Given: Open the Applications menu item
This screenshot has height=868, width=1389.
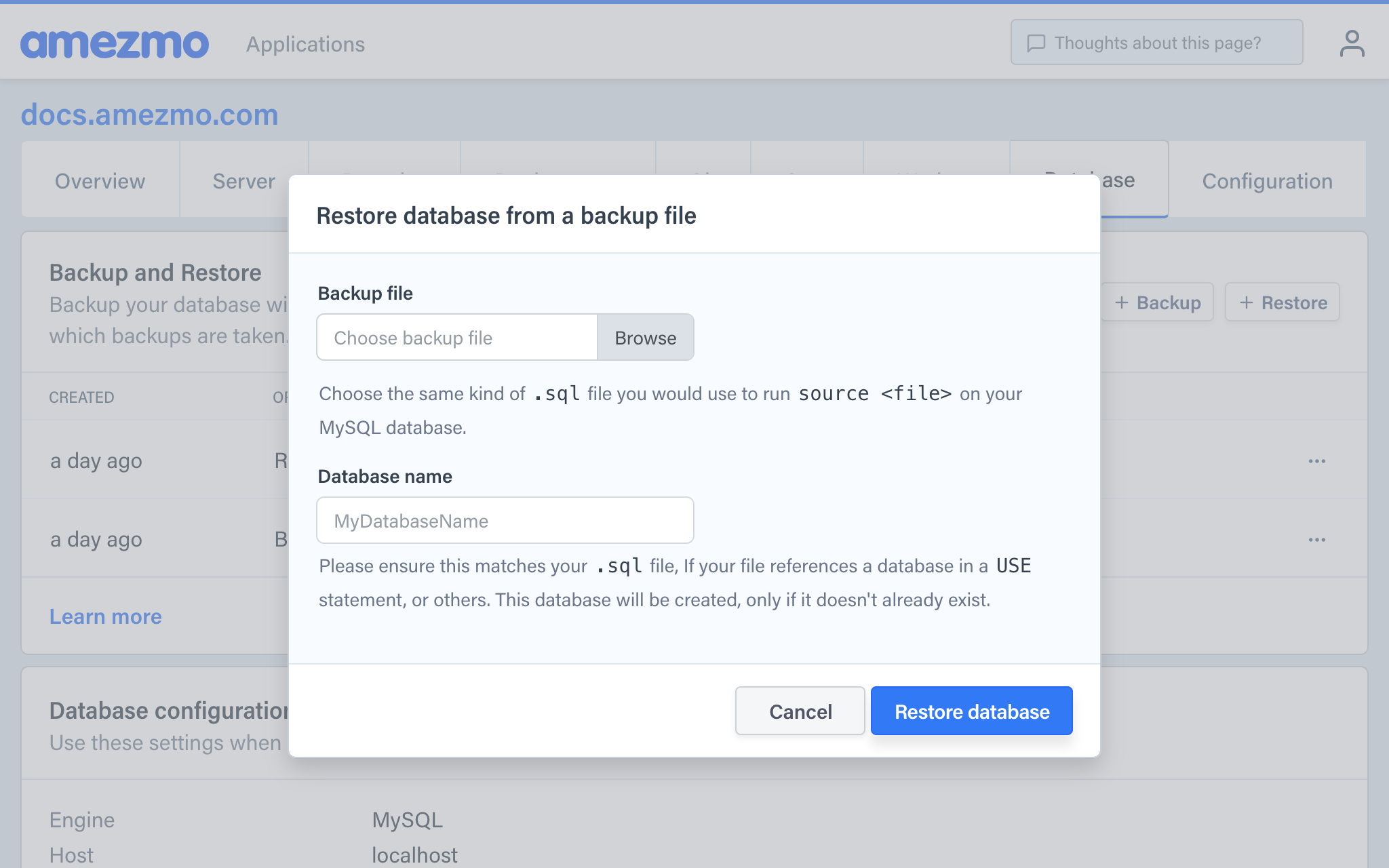Looking at the screenshot, I should point(305,44).
